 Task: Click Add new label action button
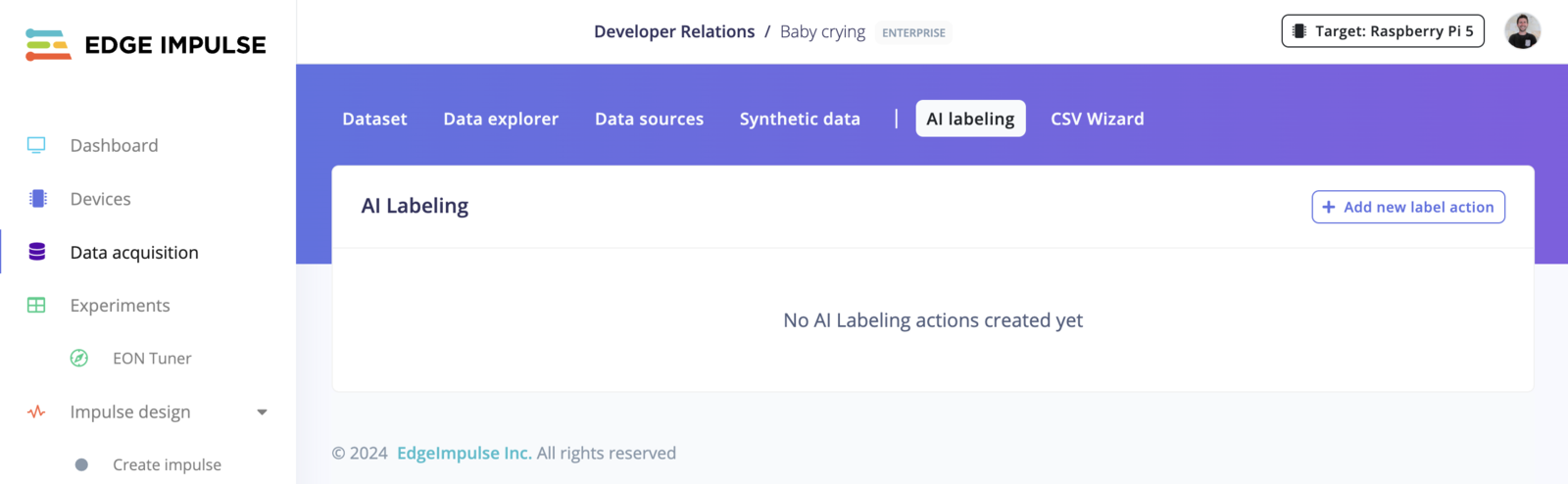click(1408, 207)
